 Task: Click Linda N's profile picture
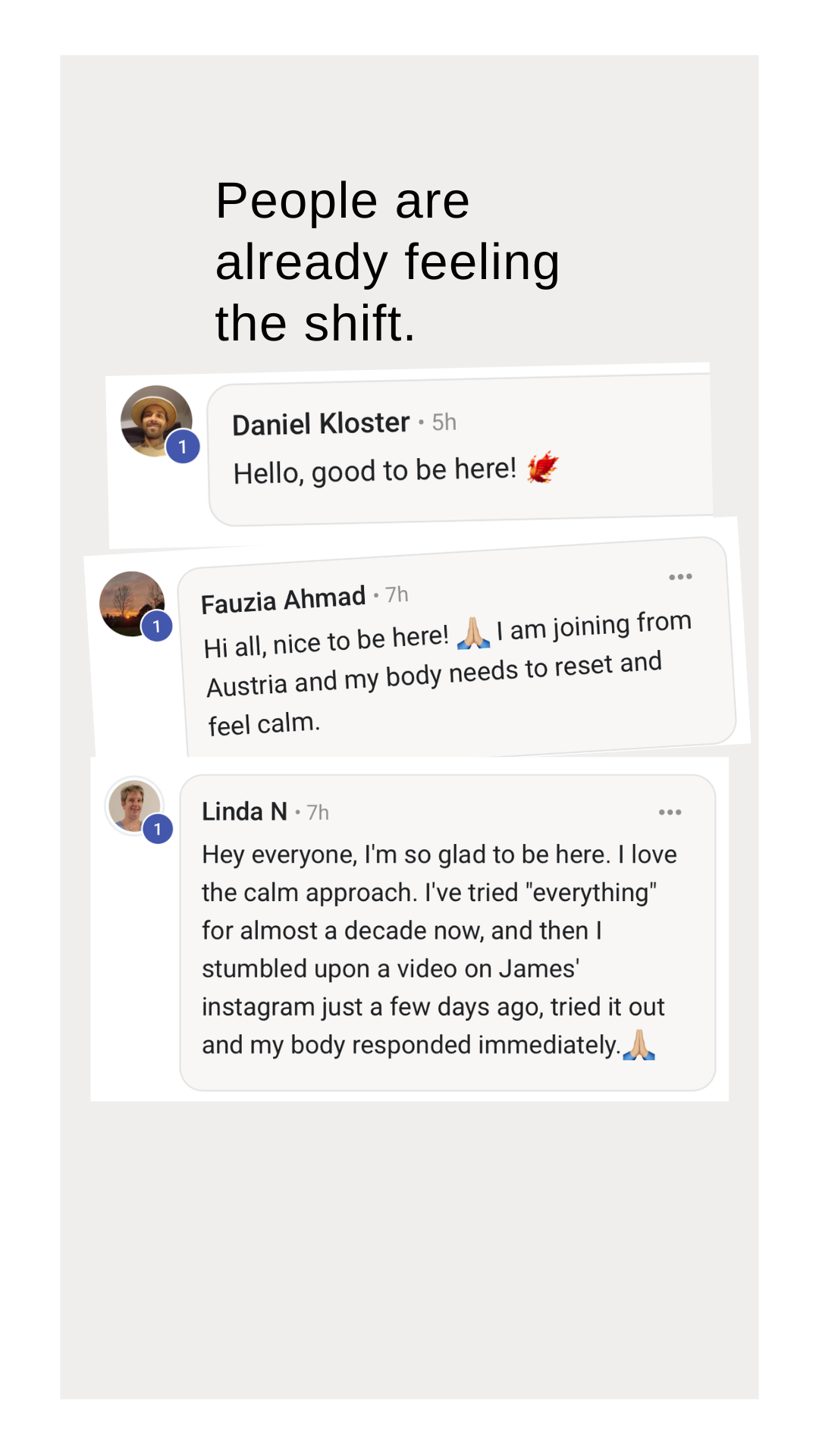point(133,804)
